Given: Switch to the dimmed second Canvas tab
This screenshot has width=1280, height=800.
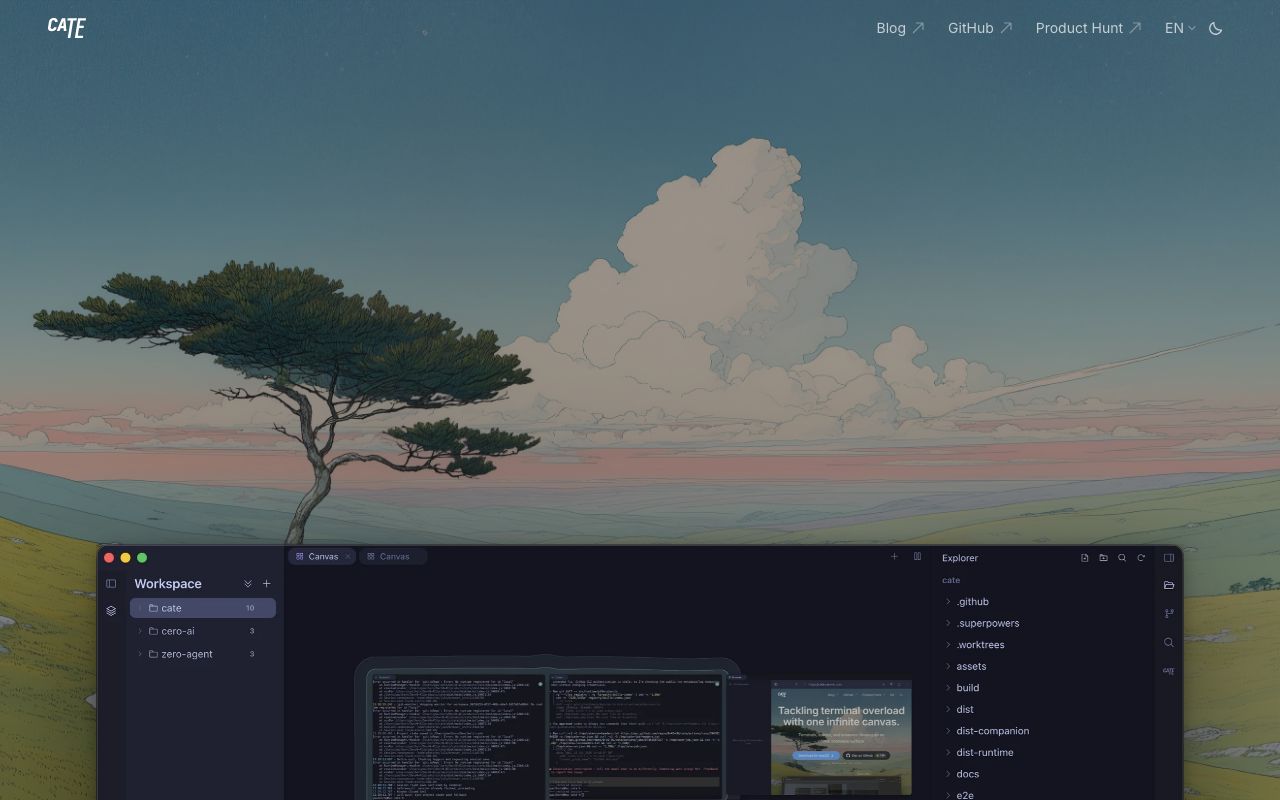Looking at the screenshot, I should pyautogui.click(x=393, y=557).
